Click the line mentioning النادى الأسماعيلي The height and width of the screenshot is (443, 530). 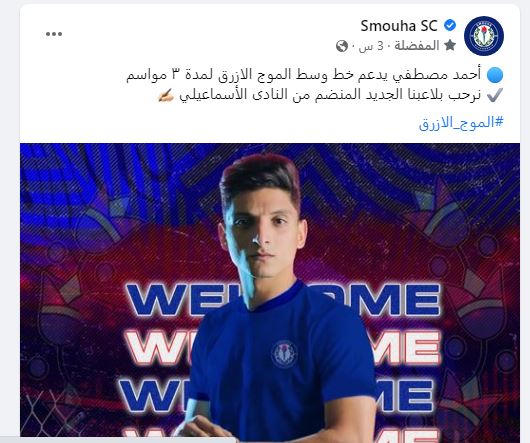tap(330, 95)
